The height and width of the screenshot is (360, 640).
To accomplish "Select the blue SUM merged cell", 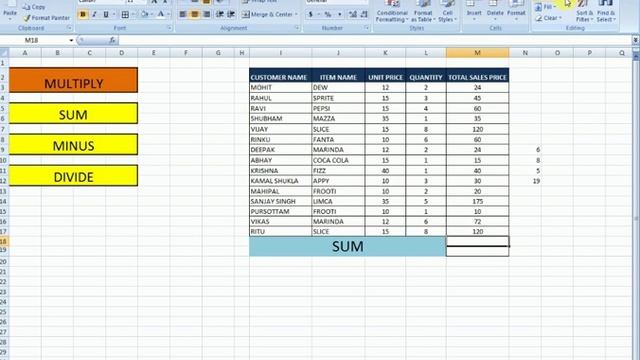I will click(348, 247).
